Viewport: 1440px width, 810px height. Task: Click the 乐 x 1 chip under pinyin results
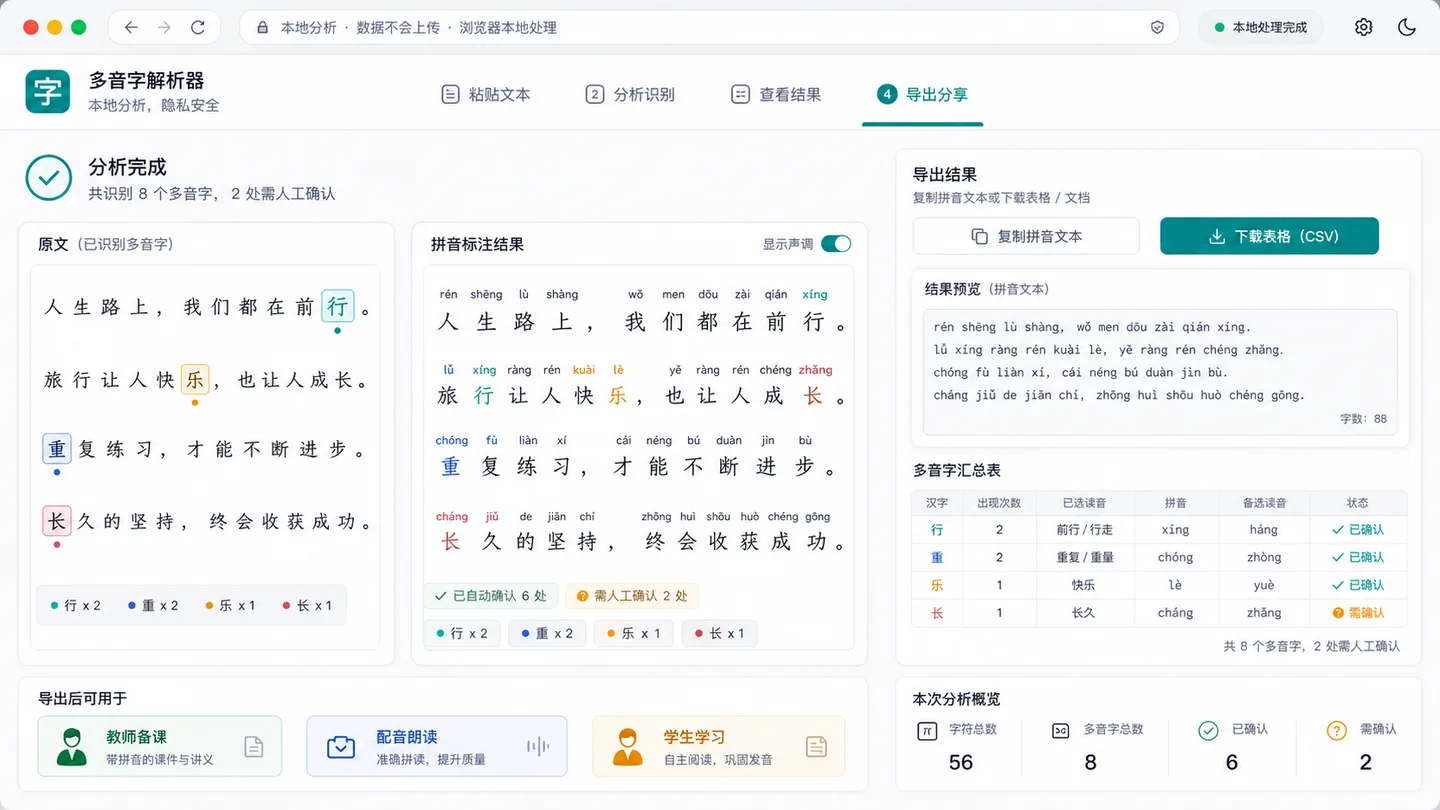point(634,633)
